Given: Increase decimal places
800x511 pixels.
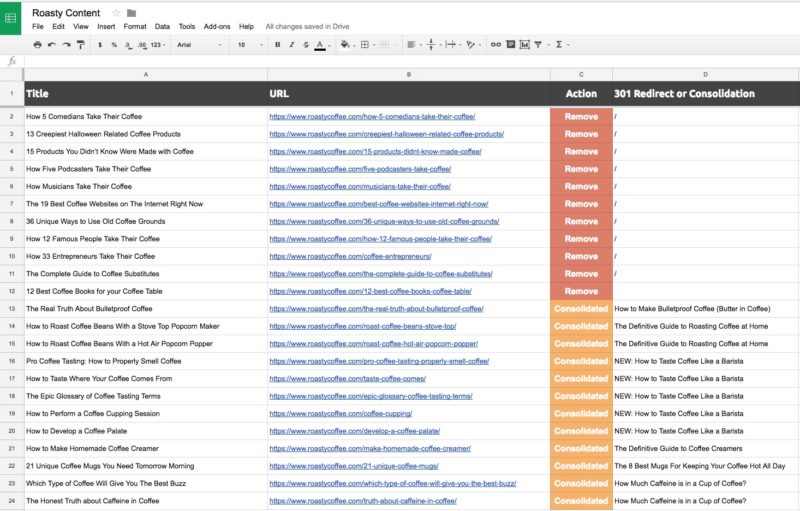Looking at the screenshot, I should point(142,45).
